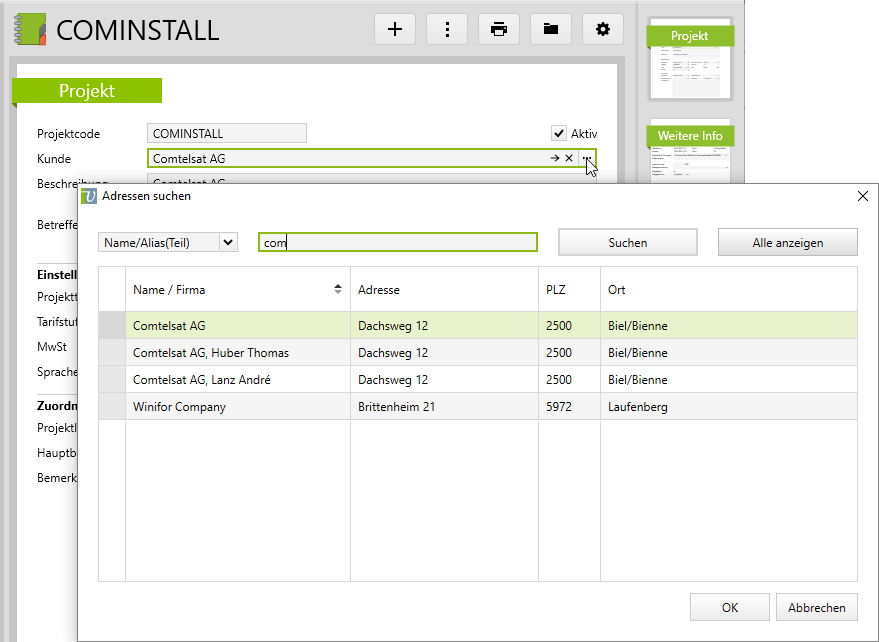Select row marker for Winifor Company
879x642 pixels.
112,407
